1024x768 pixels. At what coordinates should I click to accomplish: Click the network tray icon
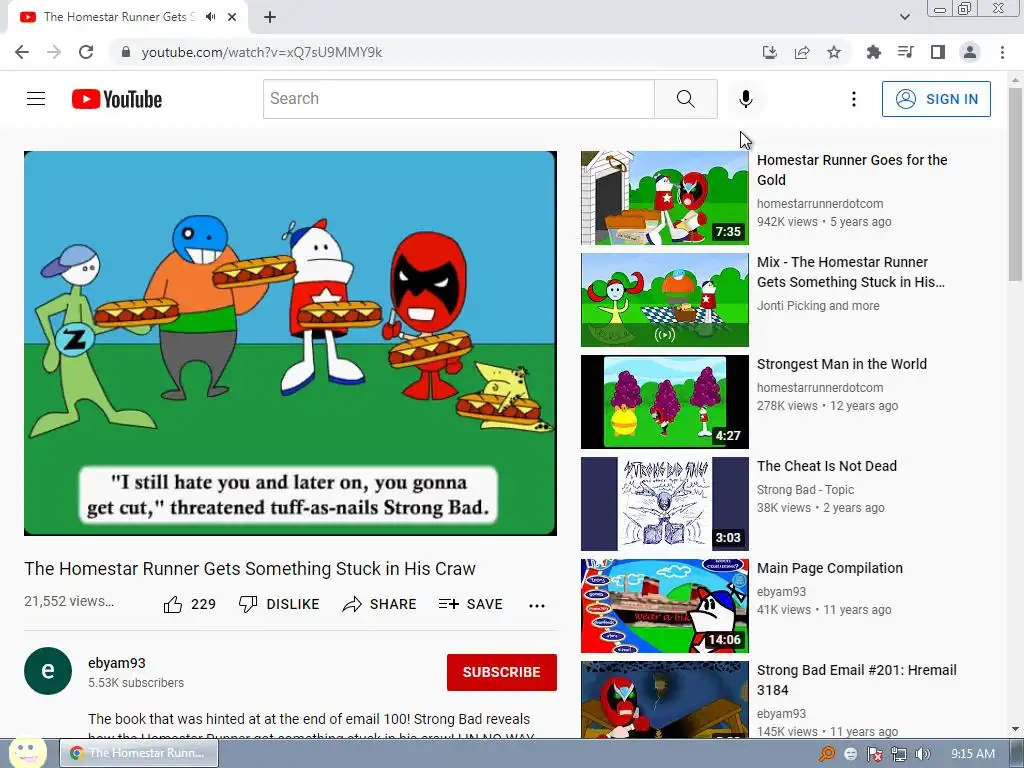click(x=899, y=754)
